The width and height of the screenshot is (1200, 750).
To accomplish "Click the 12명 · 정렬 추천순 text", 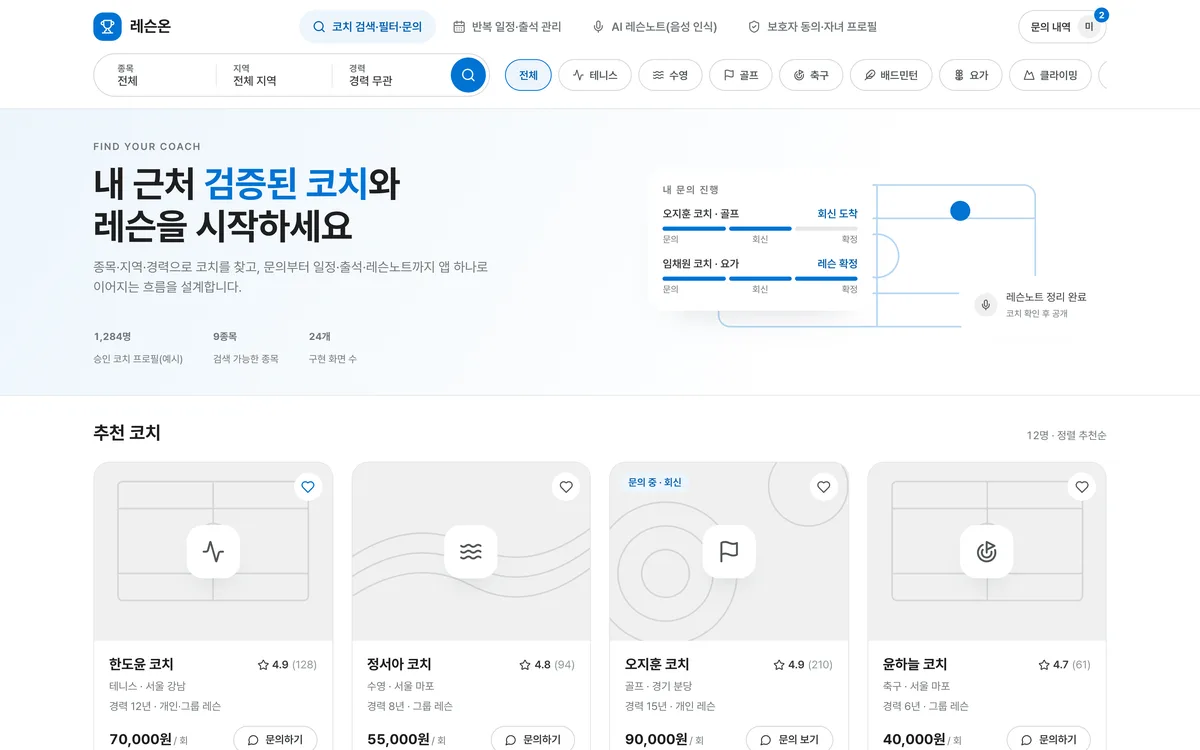I will (x=1066, y=436).
